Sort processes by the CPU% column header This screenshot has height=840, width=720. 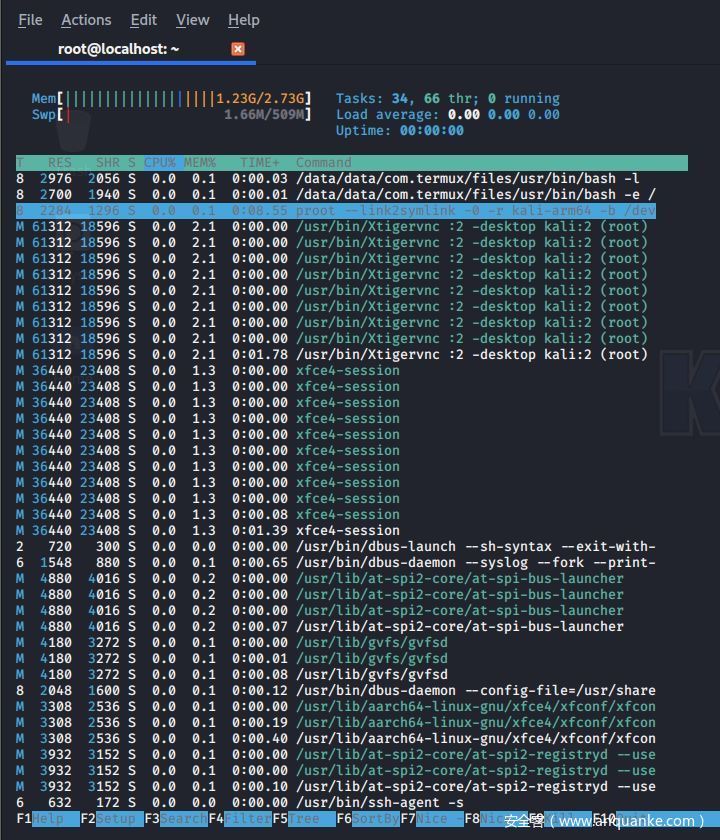coord(159,162)
